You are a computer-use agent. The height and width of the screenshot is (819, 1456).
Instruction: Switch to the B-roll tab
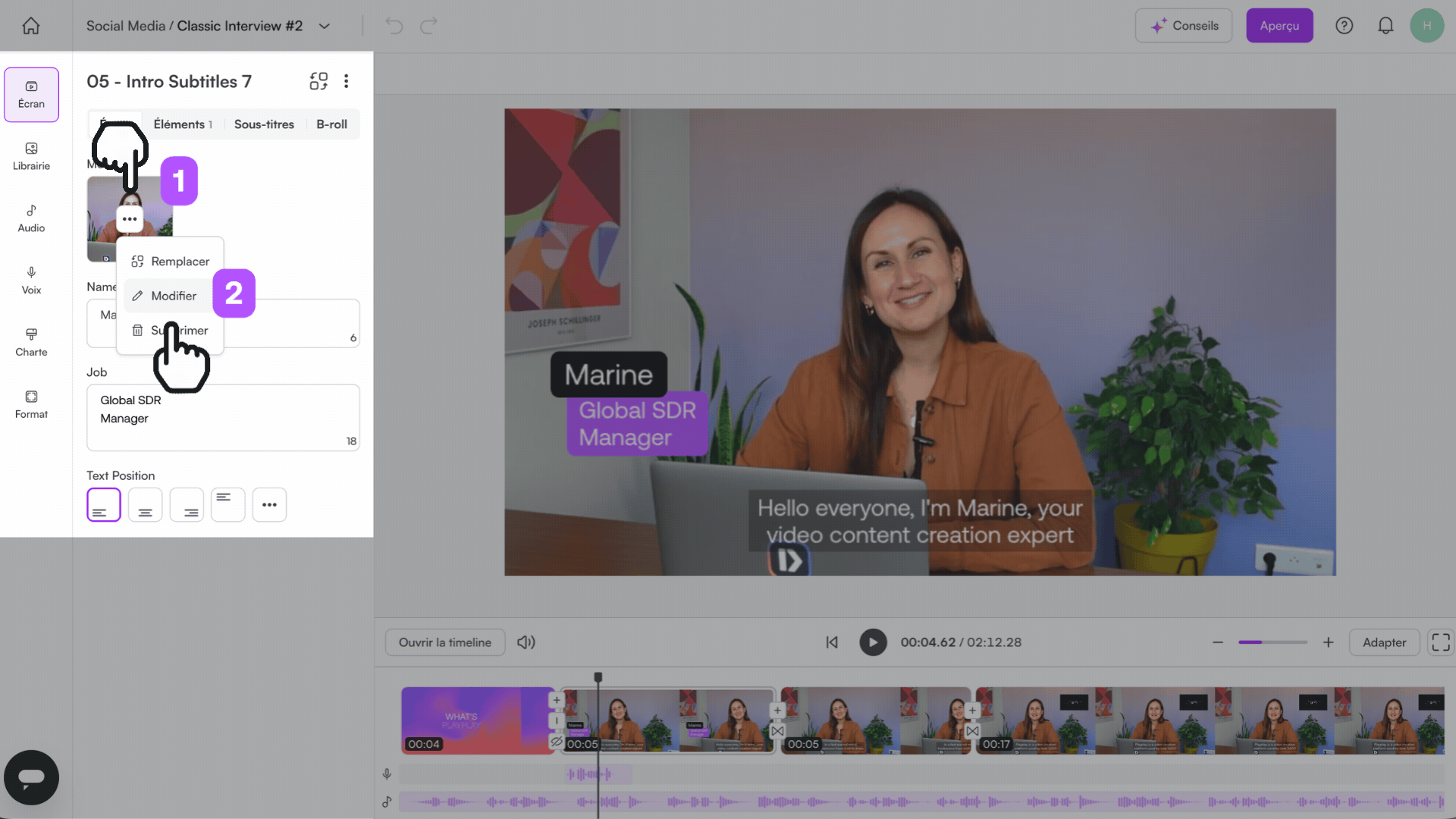coord(331,124)
